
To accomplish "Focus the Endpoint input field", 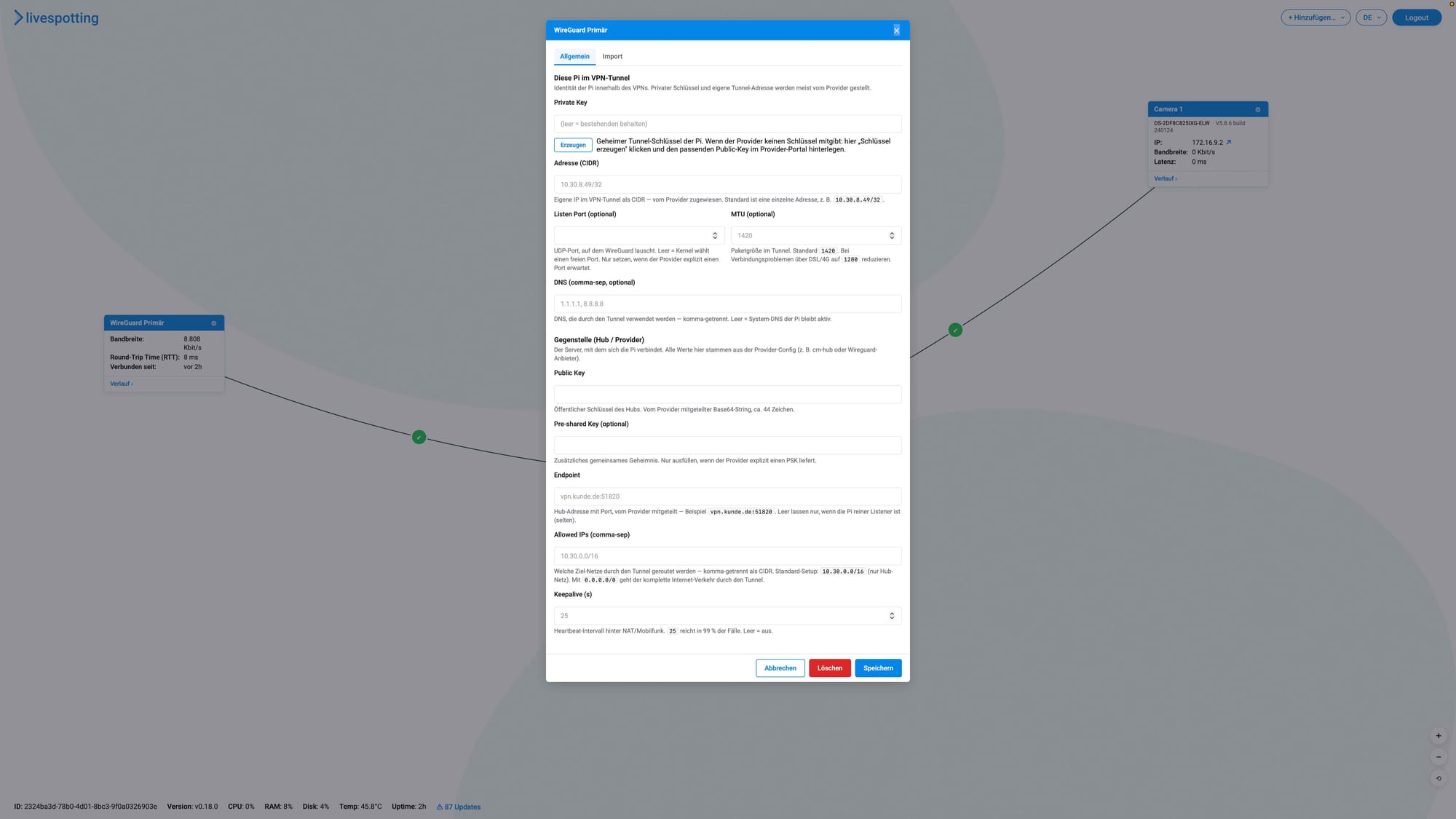I will [x=727, y=496].
